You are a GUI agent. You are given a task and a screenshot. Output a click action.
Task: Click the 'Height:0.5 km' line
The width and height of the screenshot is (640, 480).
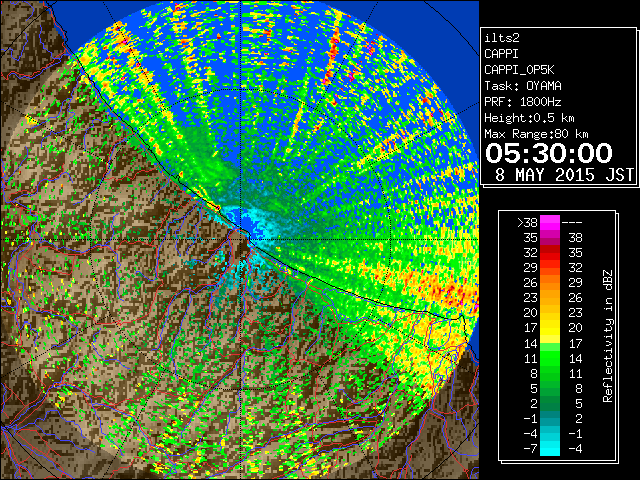click(529, 118)
